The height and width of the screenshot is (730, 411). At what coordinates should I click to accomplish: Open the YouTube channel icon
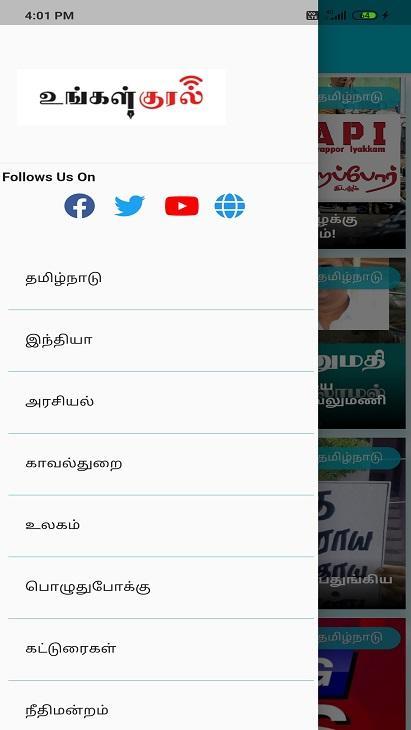click(x=182, y=206)
